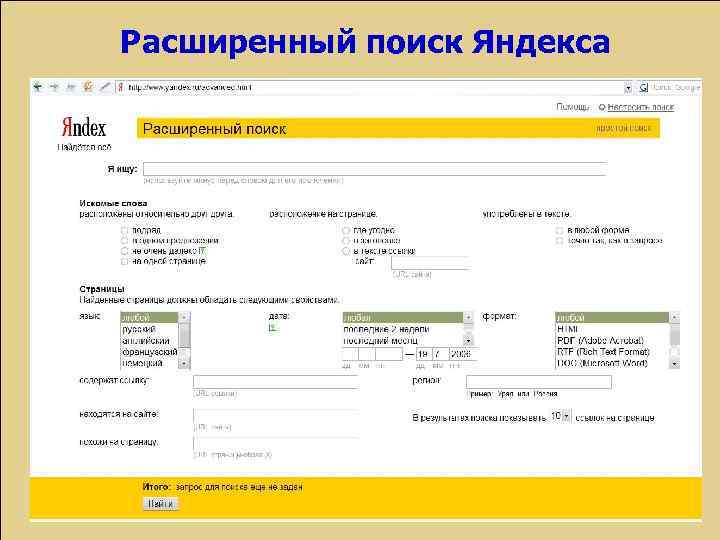Viewport: 720px width, 540px height.
Task: Click the red Я favicon in address bar
Action: coord(120,87)
